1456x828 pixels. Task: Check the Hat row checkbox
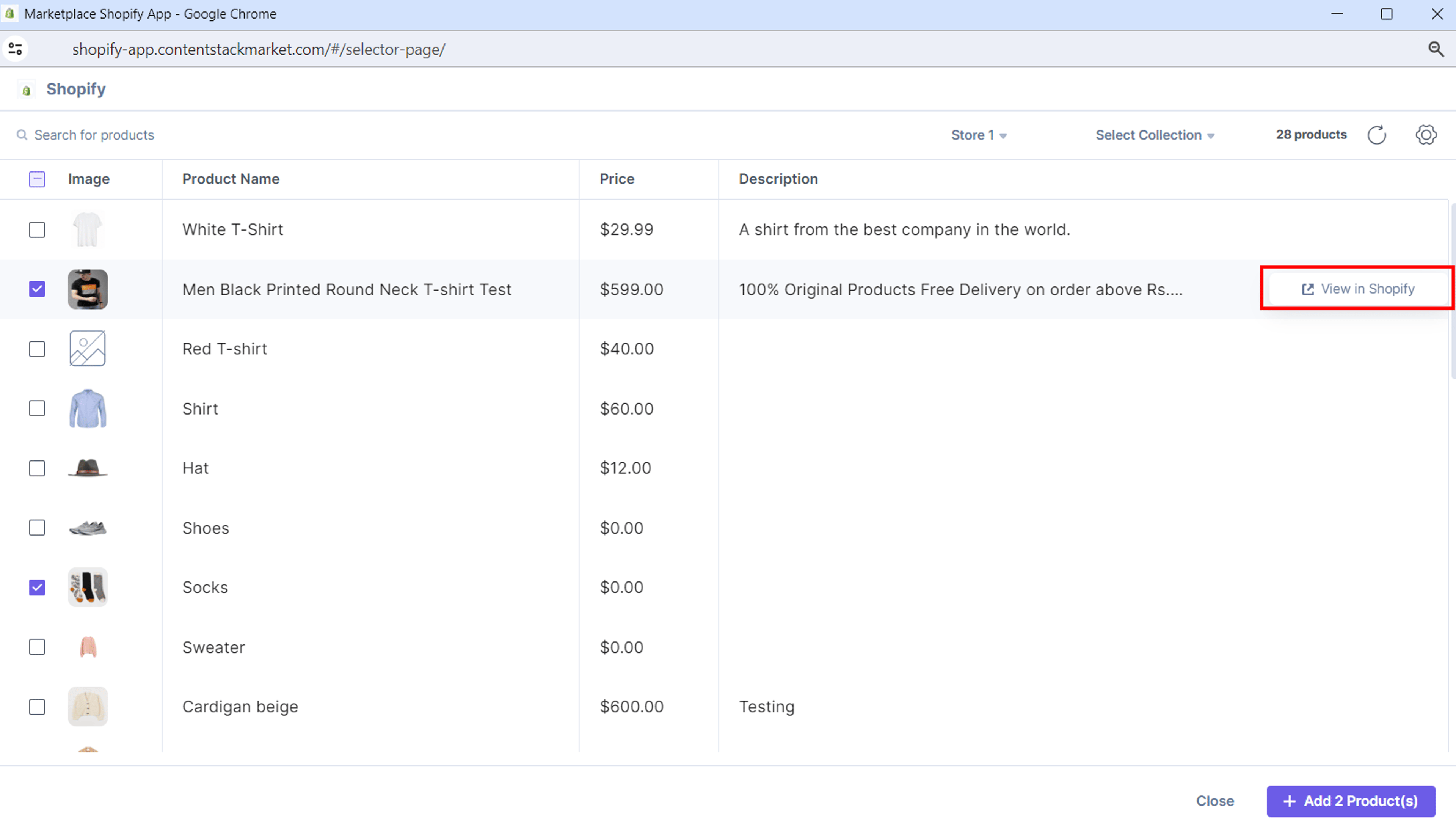tap(37, 468)
